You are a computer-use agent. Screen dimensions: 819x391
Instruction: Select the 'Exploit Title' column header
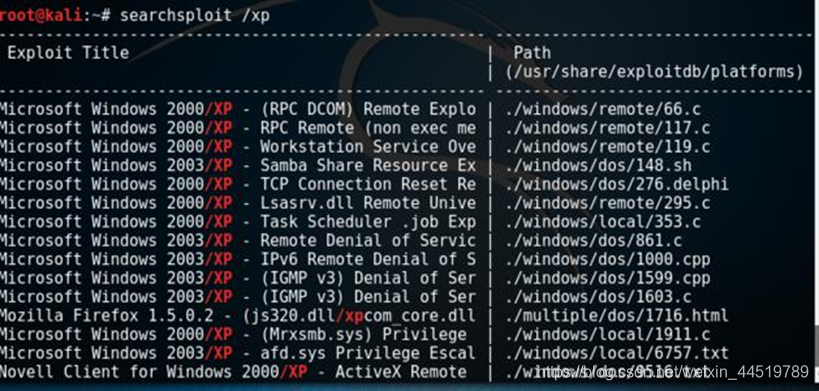68,53
